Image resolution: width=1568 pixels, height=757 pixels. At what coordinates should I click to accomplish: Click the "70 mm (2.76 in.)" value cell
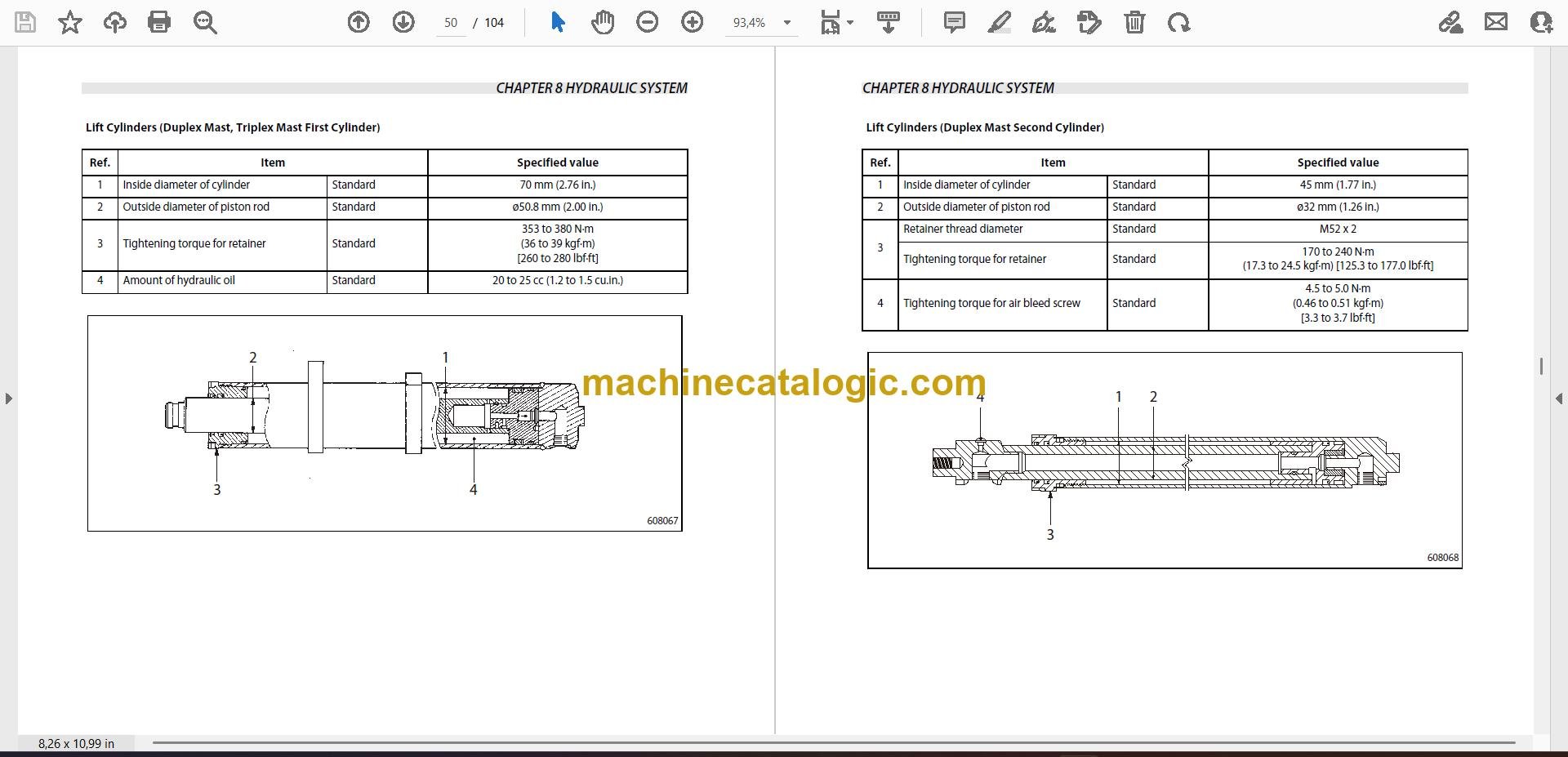(558, 185)
